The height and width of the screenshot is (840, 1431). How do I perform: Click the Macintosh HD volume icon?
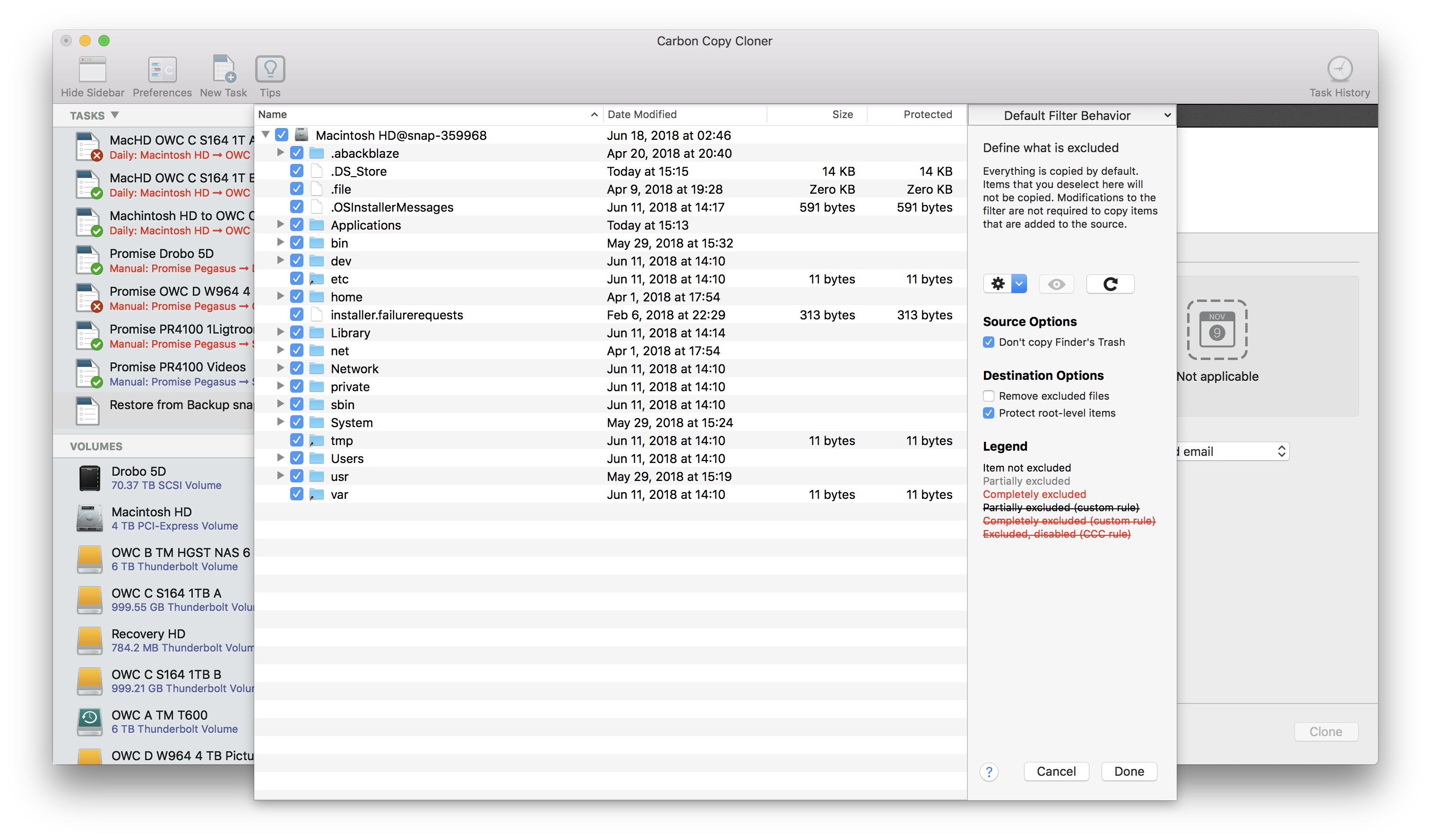pyautogui.click(x=90, y=518)
